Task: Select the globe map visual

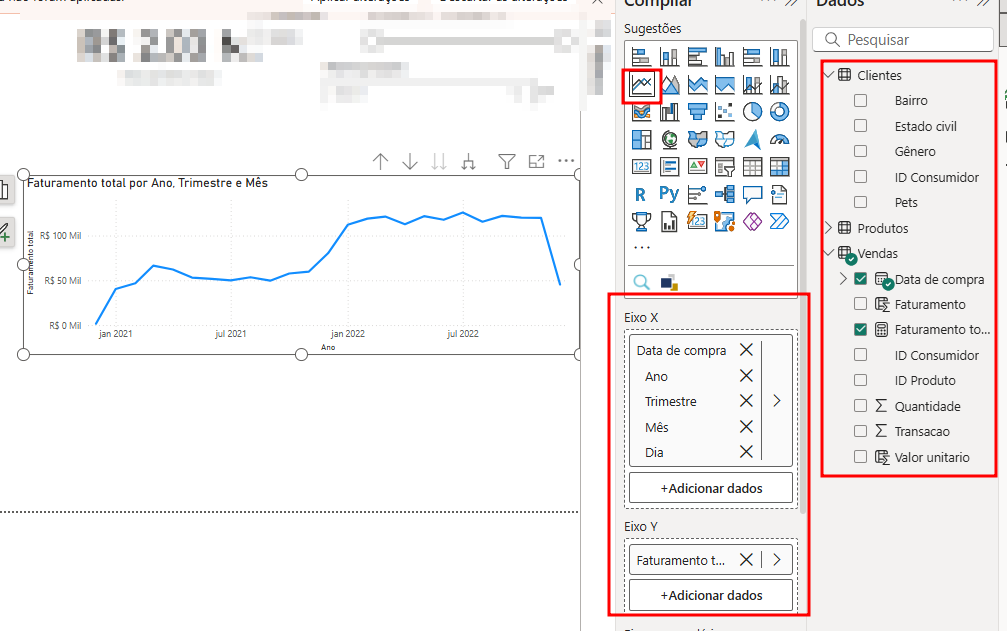Action: tap(669, 139)
